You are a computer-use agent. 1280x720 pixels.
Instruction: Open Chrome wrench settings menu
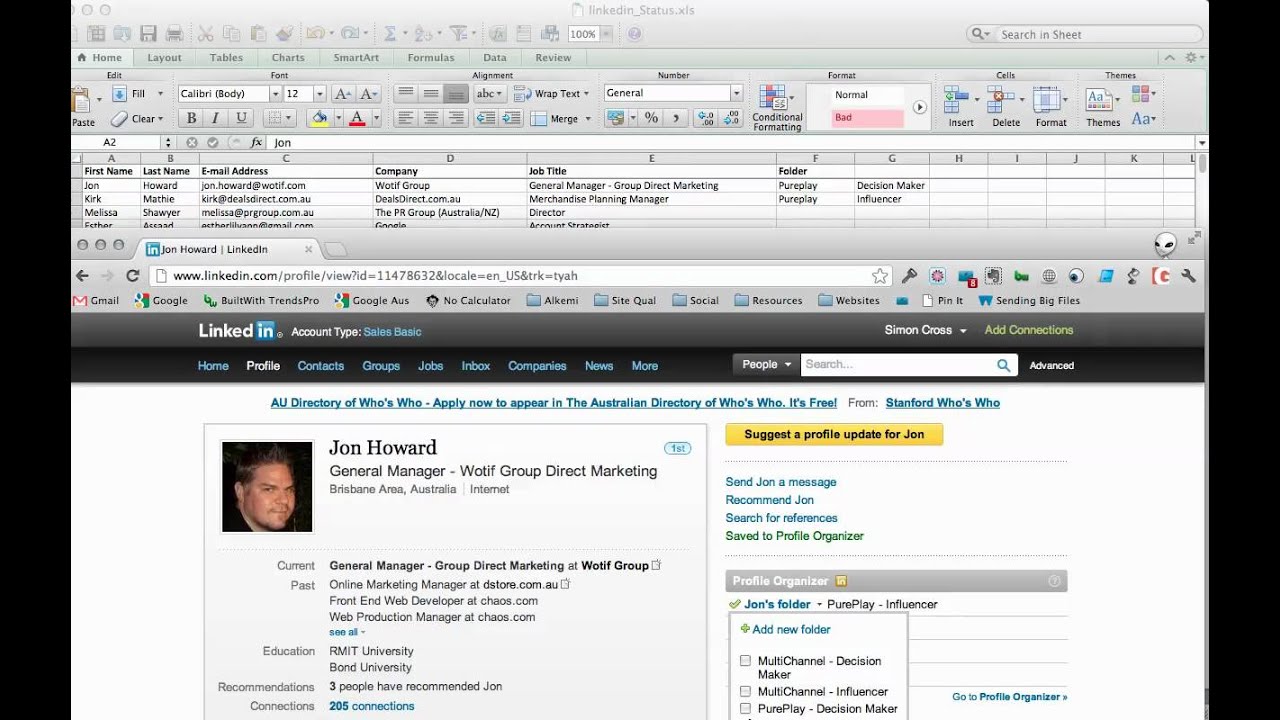[1189, 276]
